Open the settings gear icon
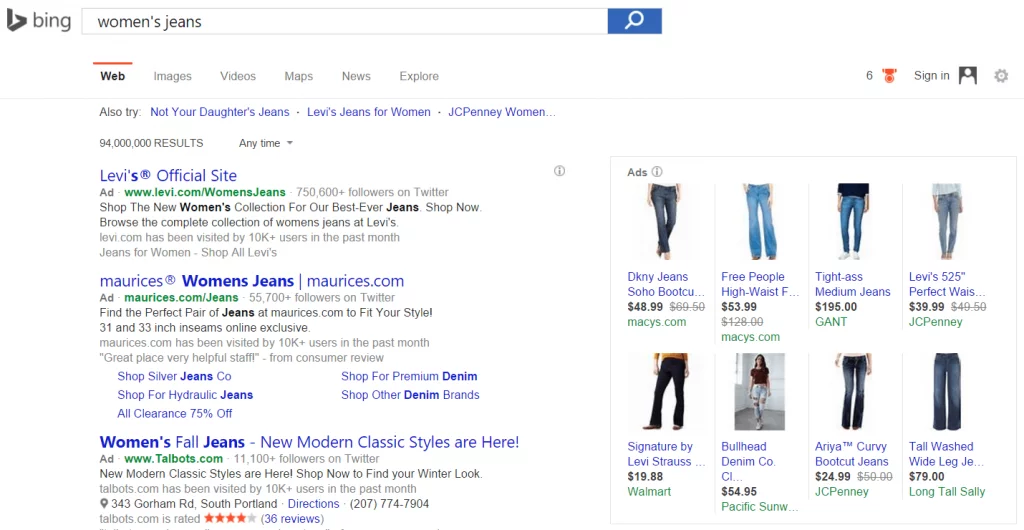The image size is (1024, 530). [1001, 76]
